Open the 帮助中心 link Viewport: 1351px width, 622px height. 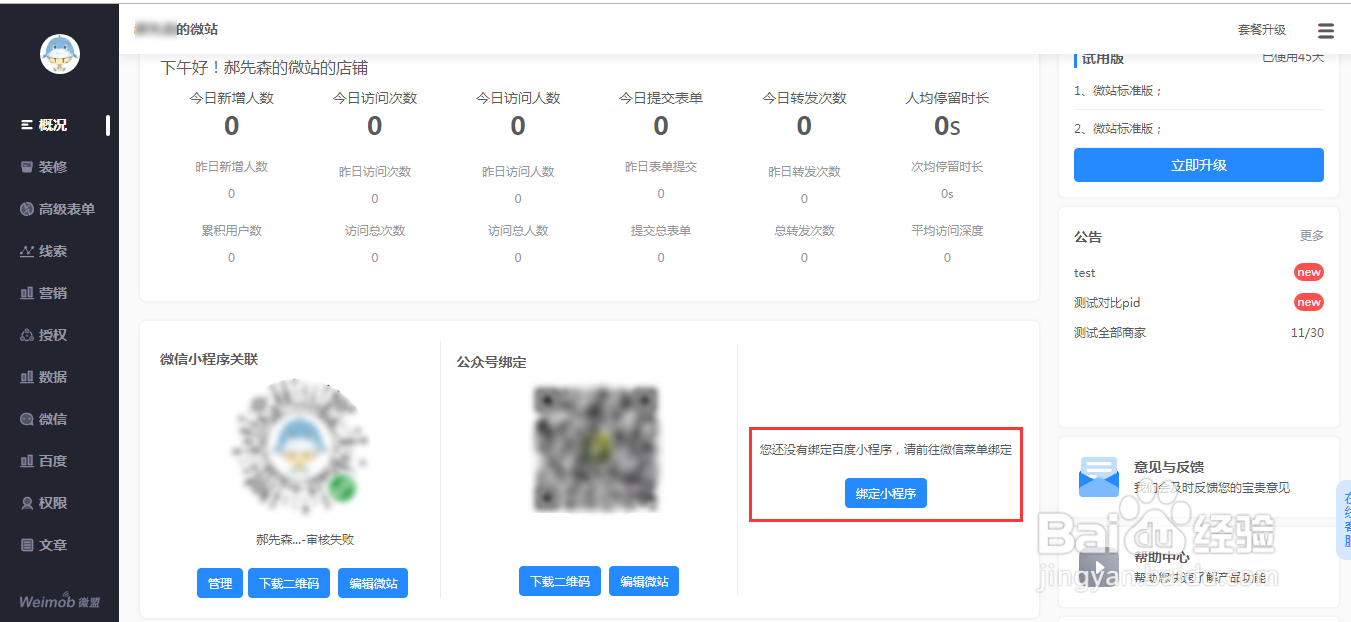[x=1162, y=558]
